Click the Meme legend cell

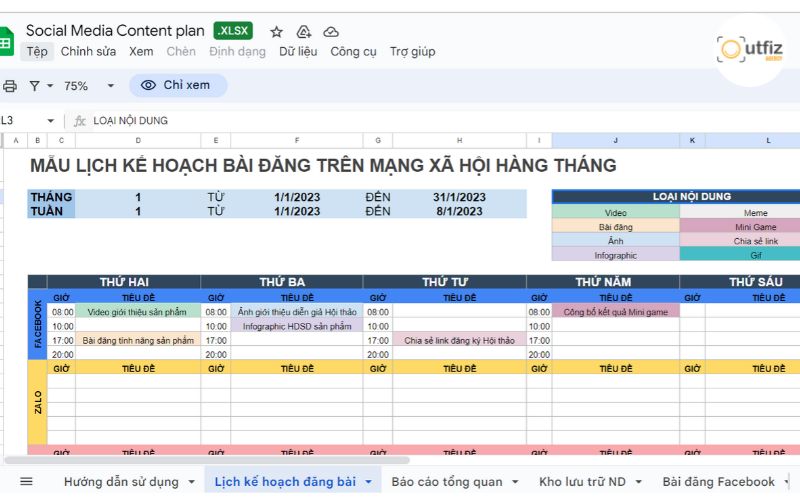(x=740, y=213)
